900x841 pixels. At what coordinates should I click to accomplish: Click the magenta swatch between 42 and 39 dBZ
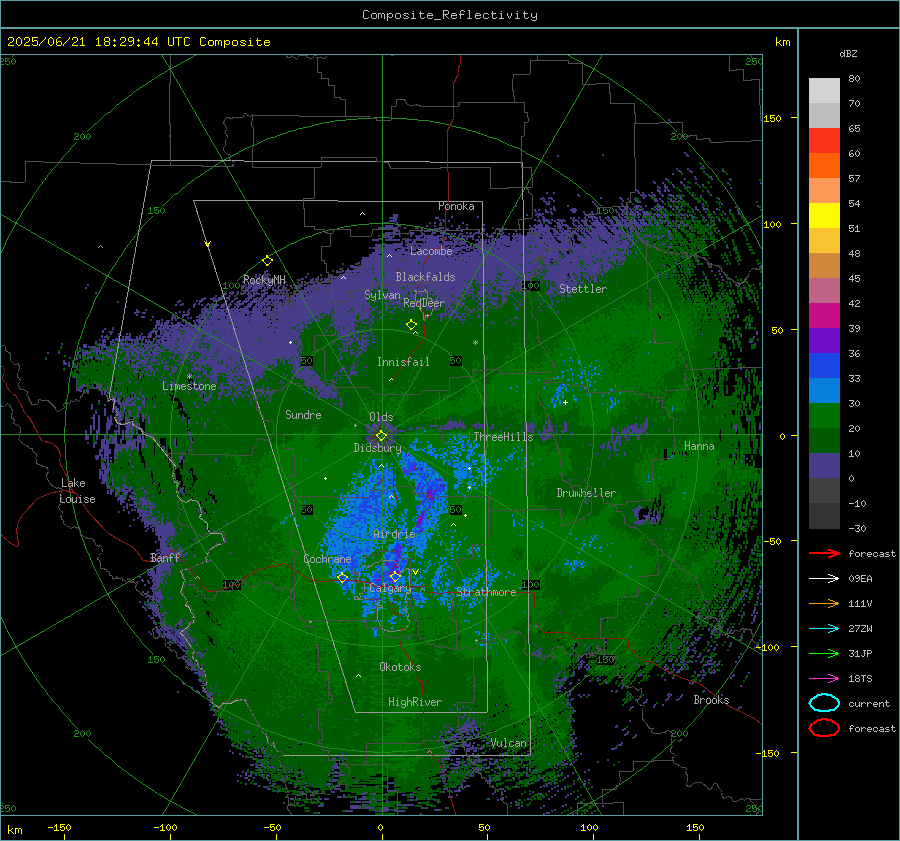click(x=824, y=316)
